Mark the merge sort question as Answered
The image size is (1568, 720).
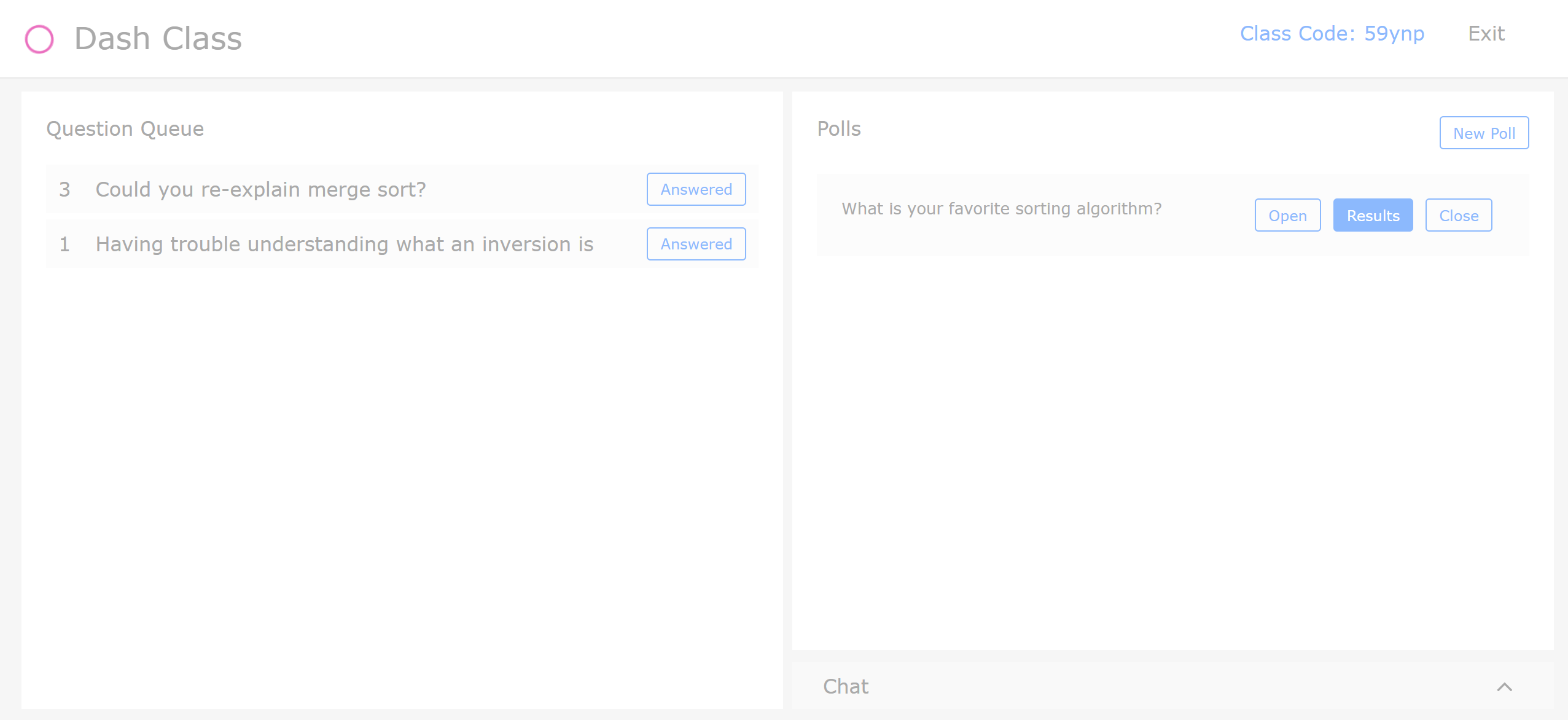pos(696,189)
